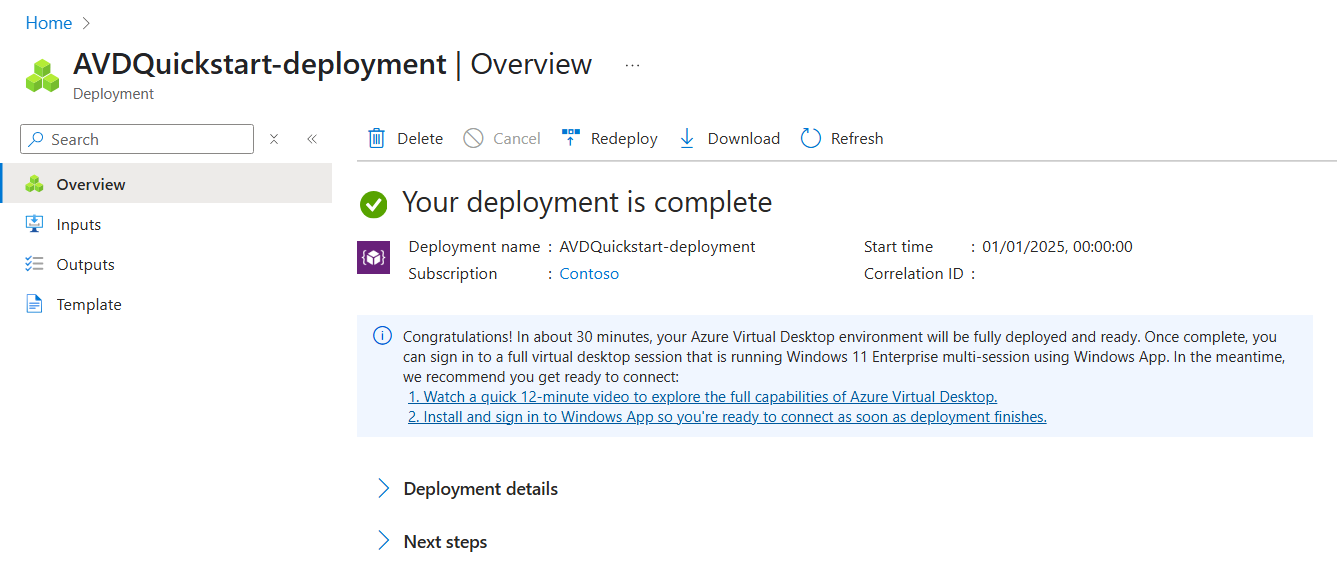The image size is (1337, 576).
Task: Select the Delete icon in the command bar
Action: coord(378,137)
